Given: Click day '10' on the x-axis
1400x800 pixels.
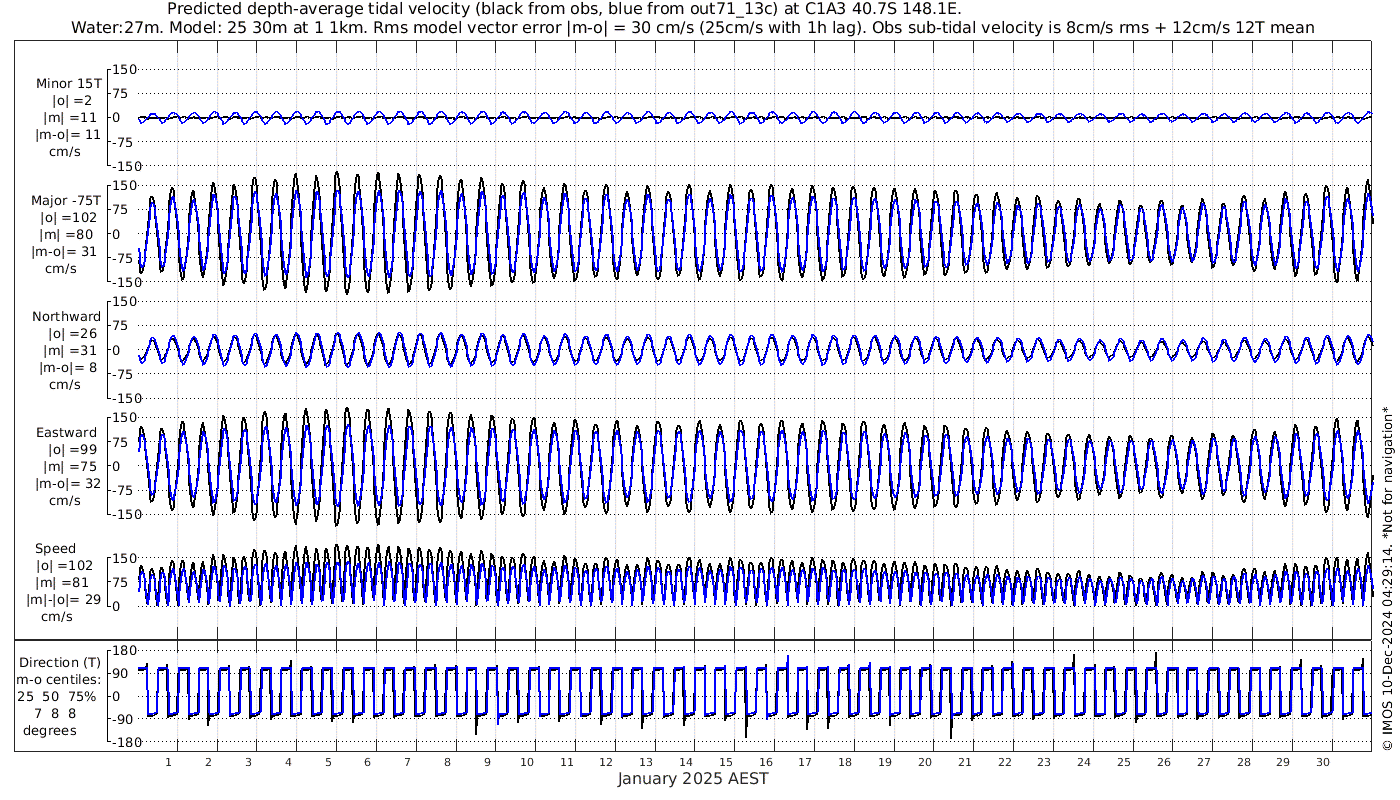Looking at the screenshot, I should point(527,762).
